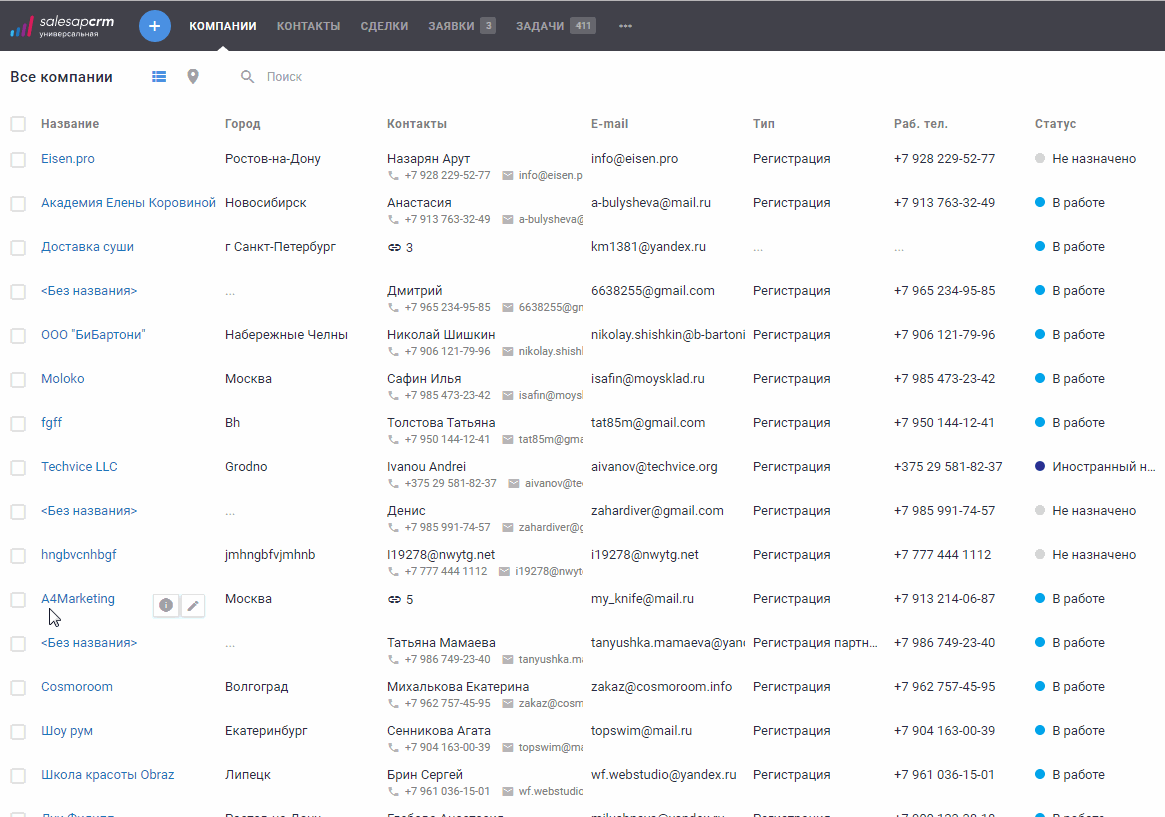The height and width of the screenshot is (817, 1165).
Task: Click the search magnifier icon
Action: click(247, 77)
